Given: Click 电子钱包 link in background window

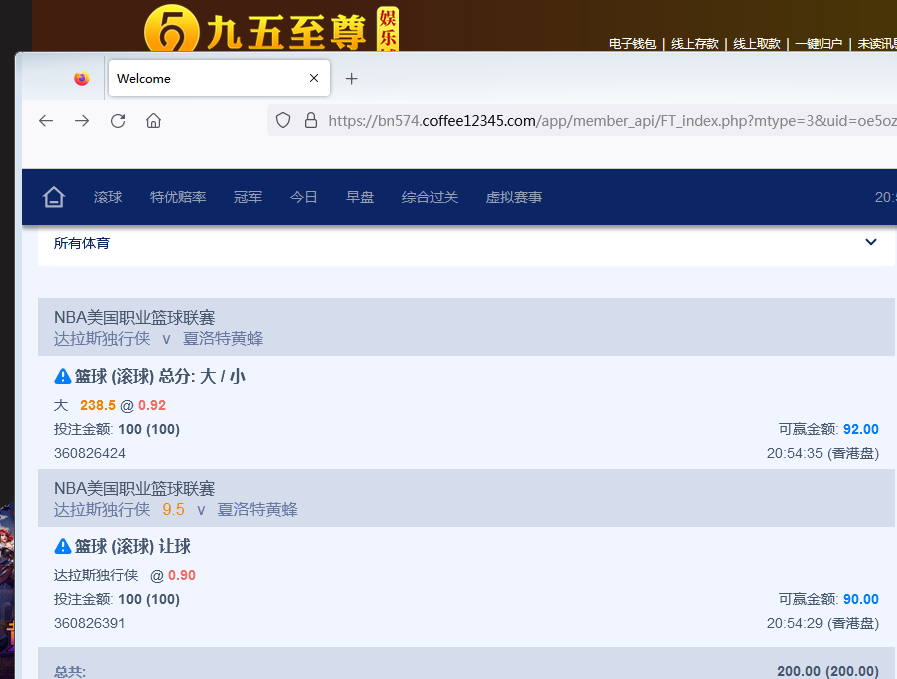Looking at the screenshot, I should (632, 44).
